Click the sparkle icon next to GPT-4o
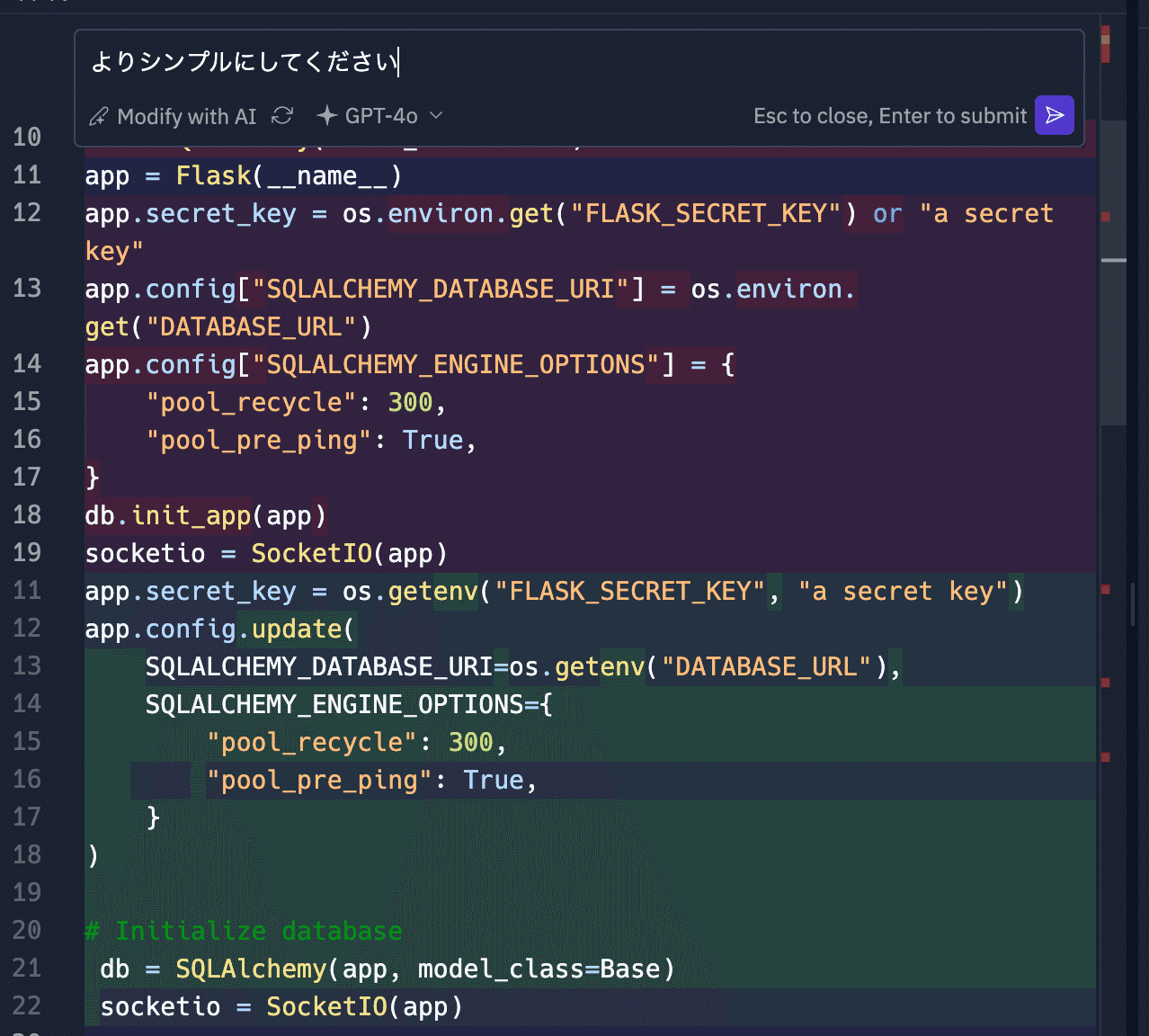The height and width of the screenshot is (1036, 1149). click(327, 116)
